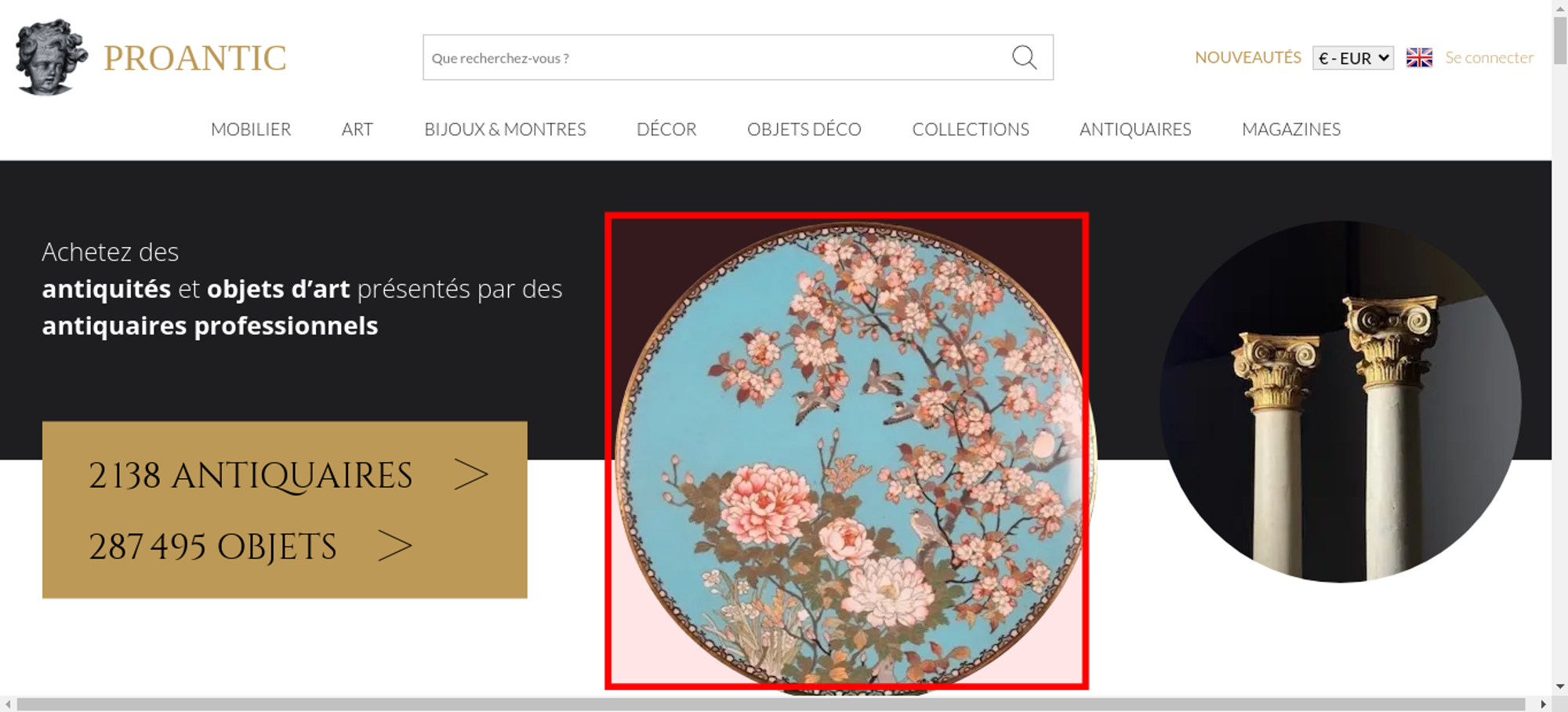1568x712 pixels.
Task: Go to the Antiquaires section
Action: 1134,129
